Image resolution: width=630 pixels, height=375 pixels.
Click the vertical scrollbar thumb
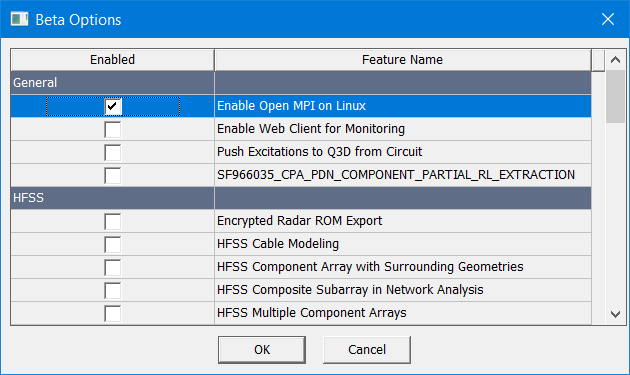click(615, 96)
